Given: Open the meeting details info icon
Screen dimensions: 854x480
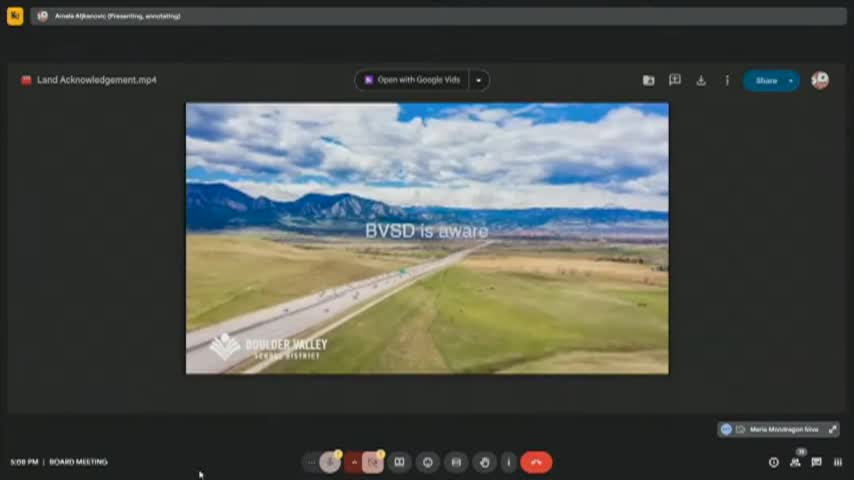Looking at the screenshot, I should coord(773,462).
